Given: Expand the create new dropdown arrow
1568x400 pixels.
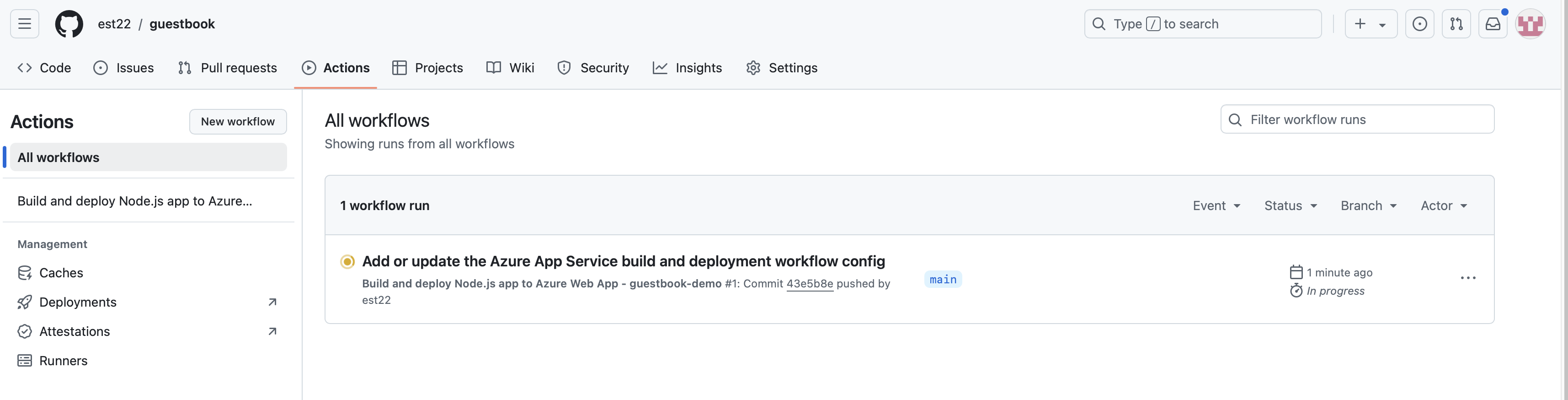Looking at the screenshot, I should click(1382, 24).
